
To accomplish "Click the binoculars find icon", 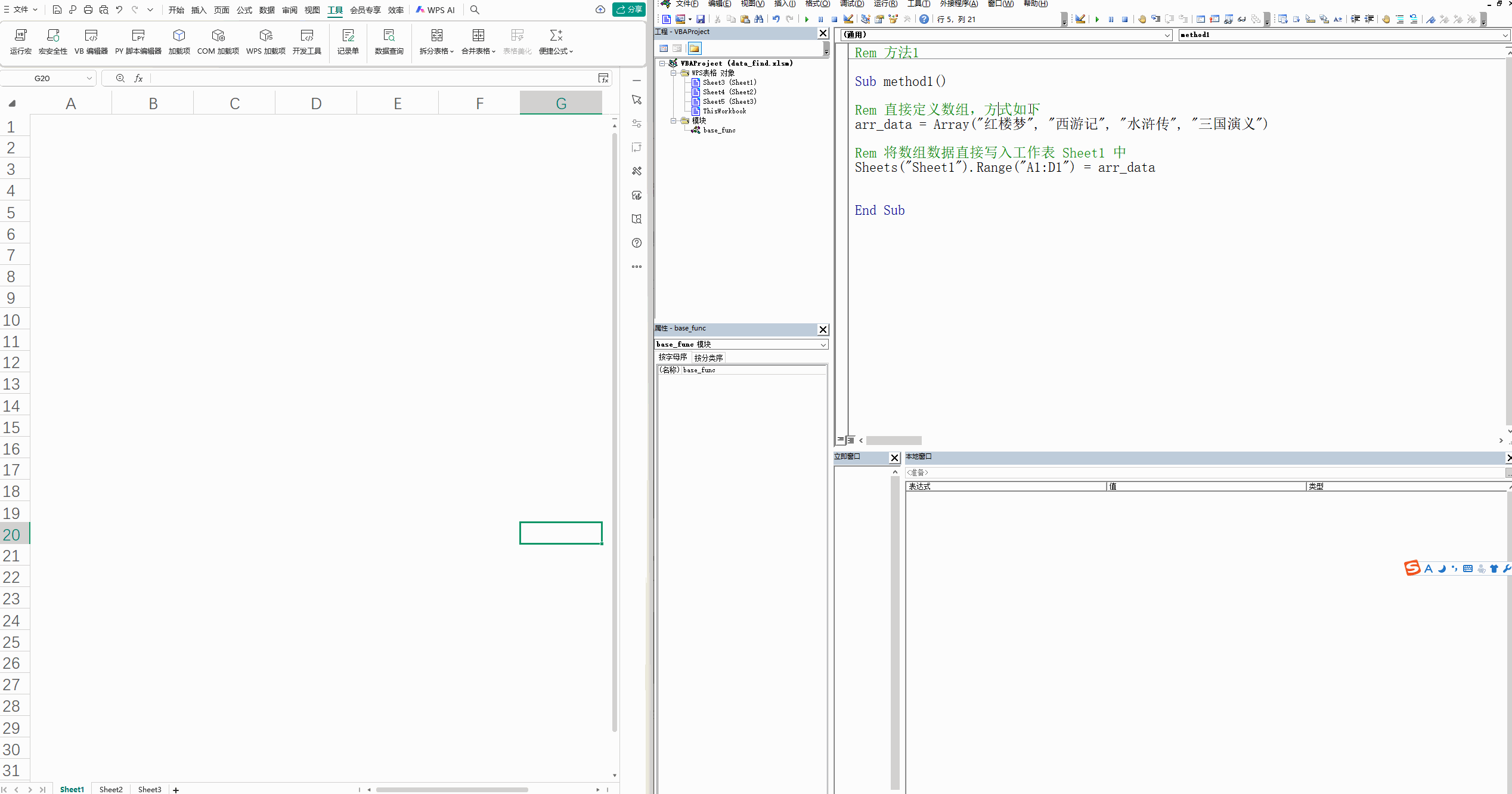I will 759,19.
